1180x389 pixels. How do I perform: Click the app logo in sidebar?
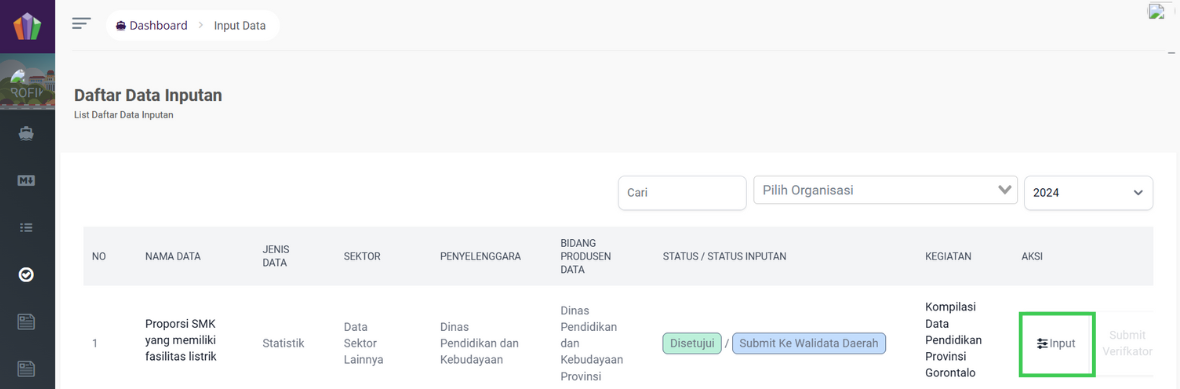click(27, 26)
